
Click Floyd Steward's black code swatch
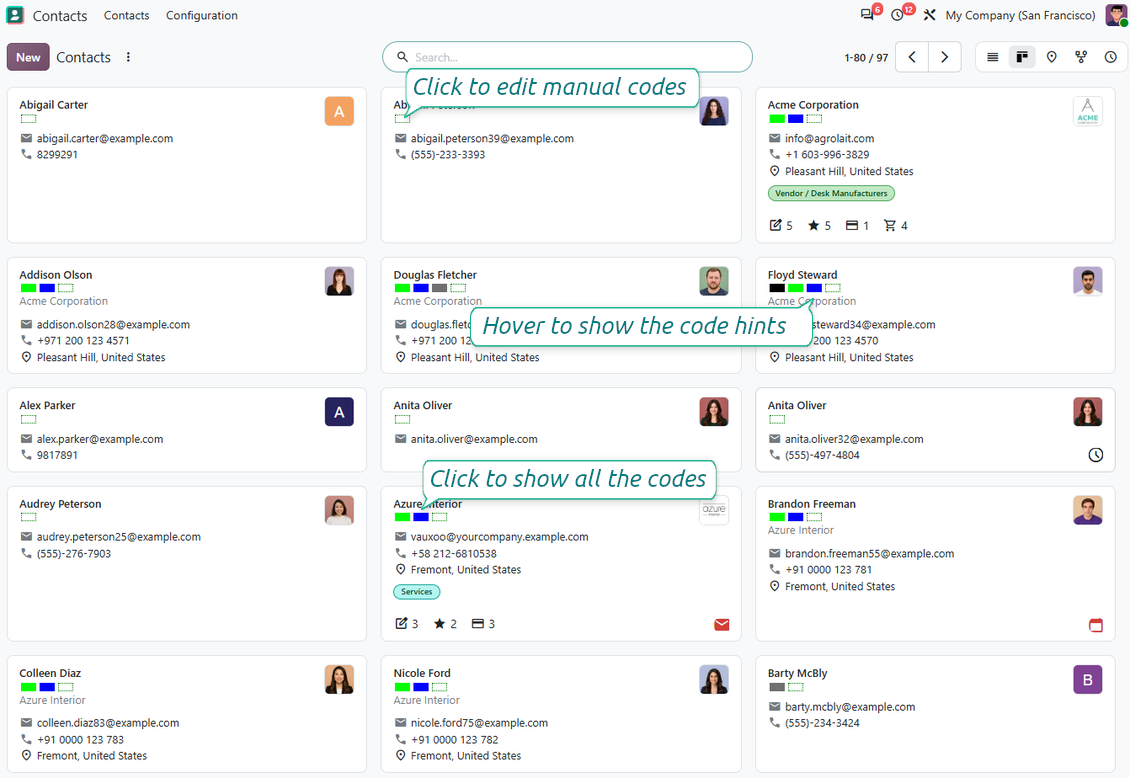pos(777,288)
